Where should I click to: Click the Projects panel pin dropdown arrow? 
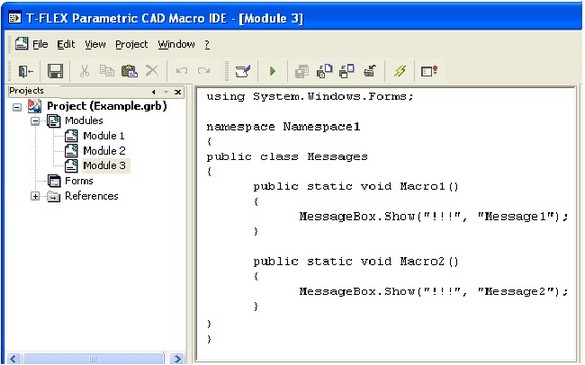tap(166, 92)
